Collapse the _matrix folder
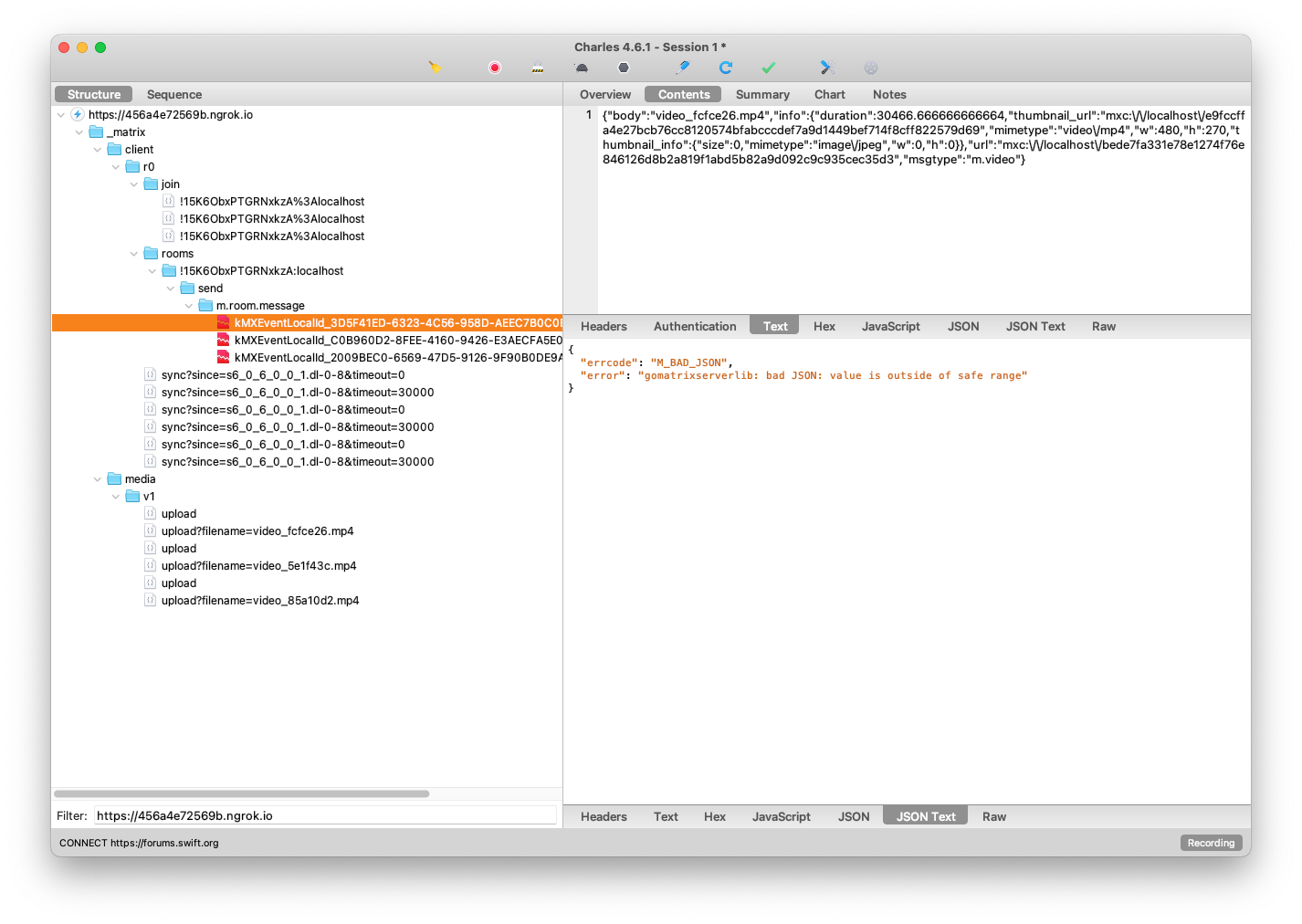Screen dimensions: 1302x924 pos(79,131)
